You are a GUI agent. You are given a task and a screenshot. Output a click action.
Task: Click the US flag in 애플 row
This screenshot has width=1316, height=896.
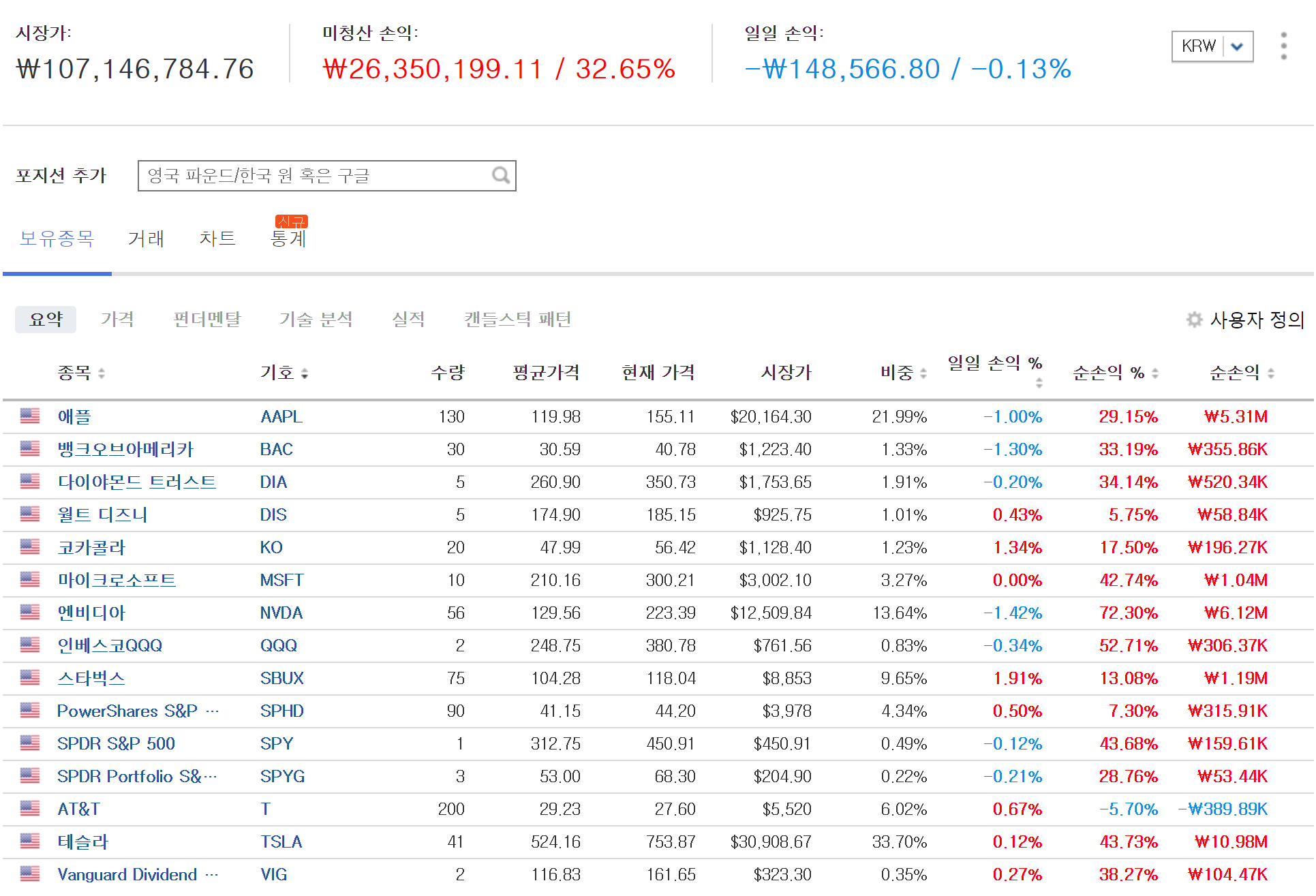(30, 416)
